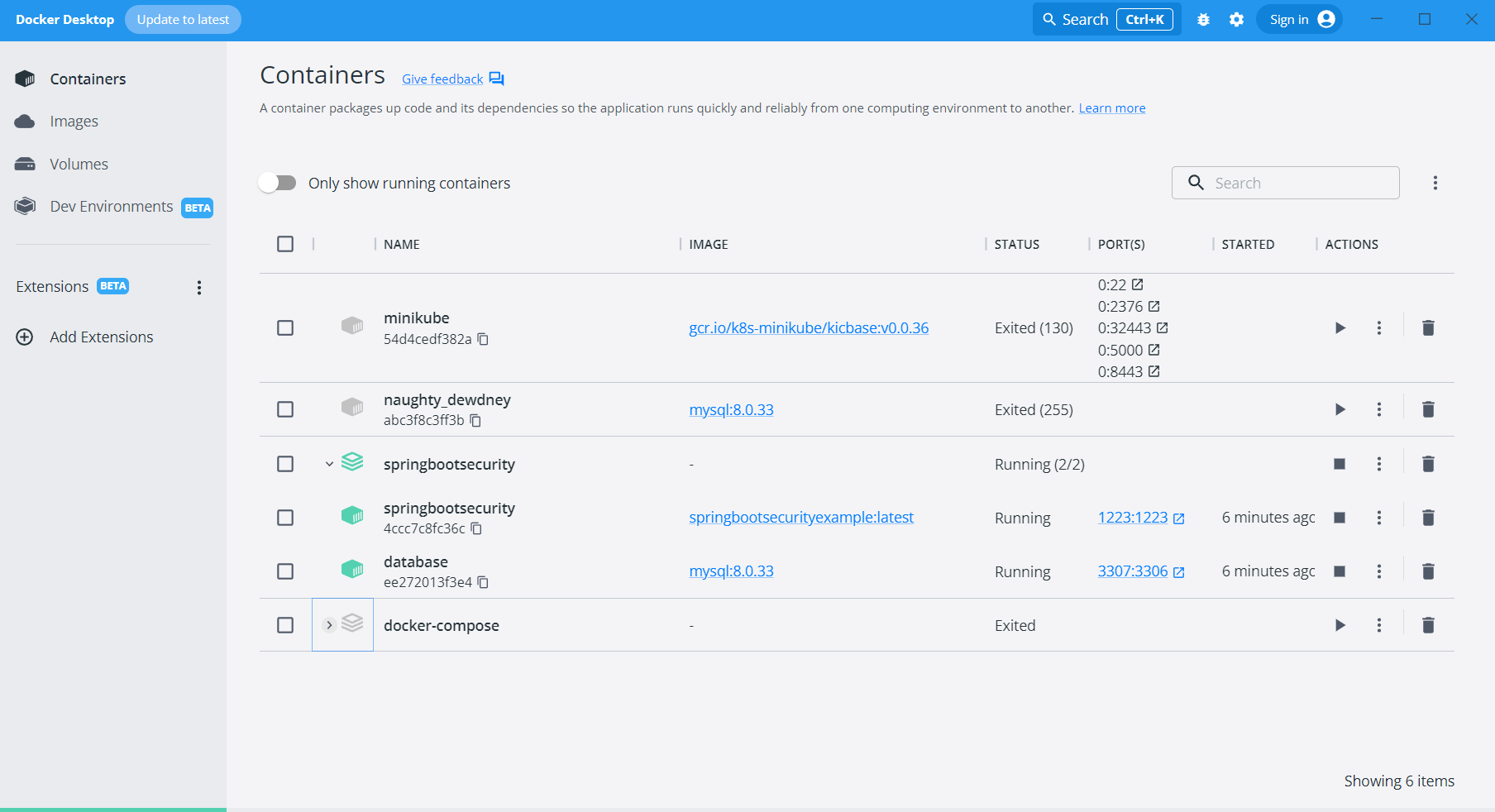Viewport: 1495px width, 812px height.
Task: Delete container 4ccc7c8fc36c
Action: click(1428, 518)
